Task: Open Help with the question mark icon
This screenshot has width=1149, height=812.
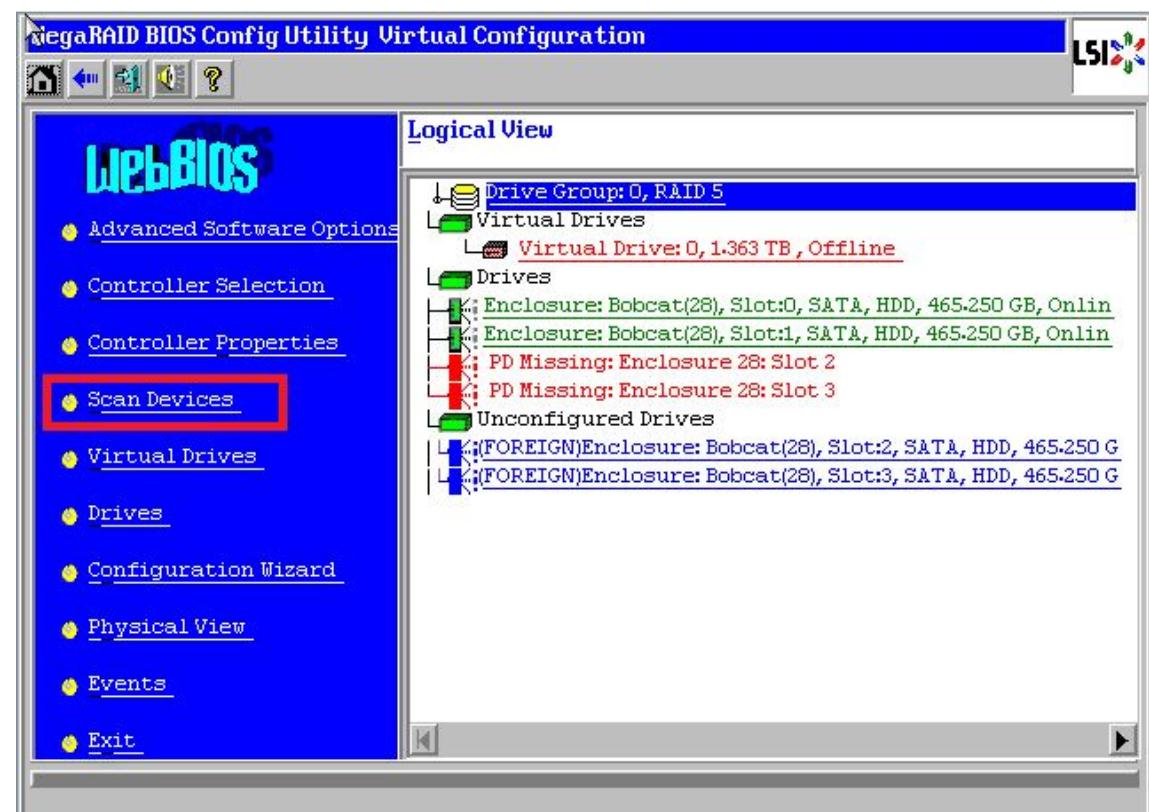Action: pos(213,78)
